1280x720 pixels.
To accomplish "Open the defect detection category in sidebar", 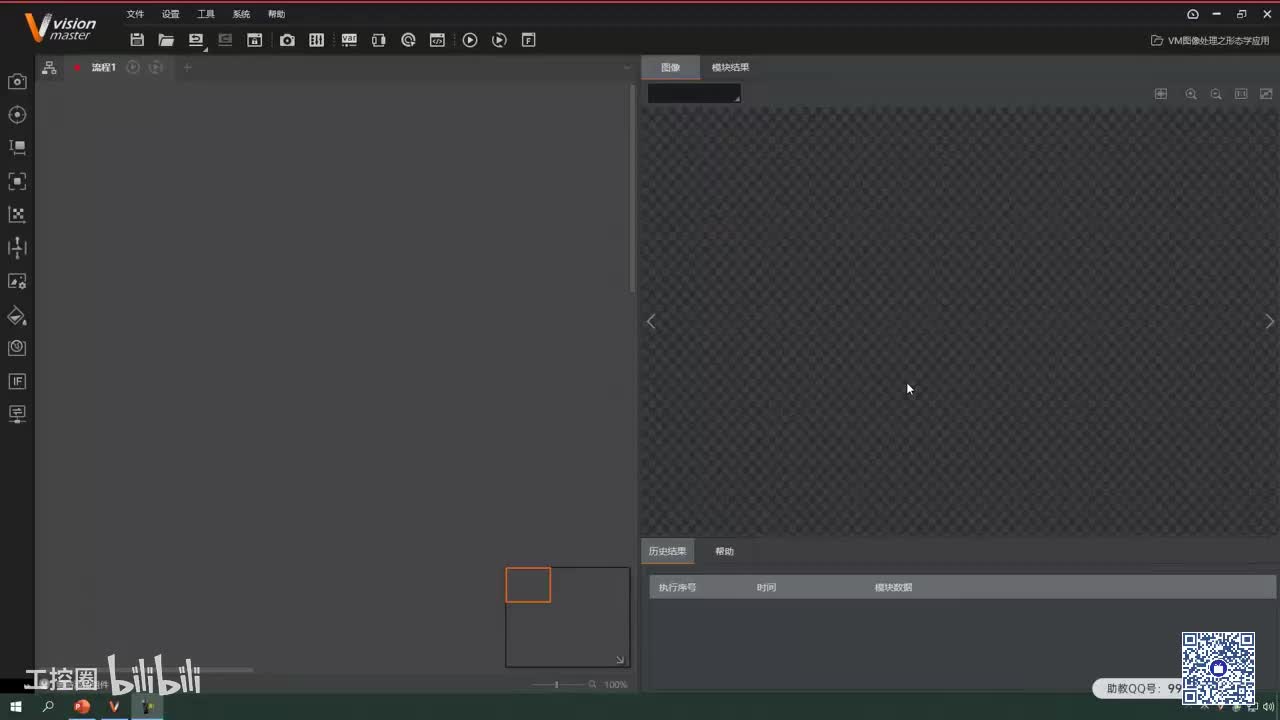I will (17, 348).
